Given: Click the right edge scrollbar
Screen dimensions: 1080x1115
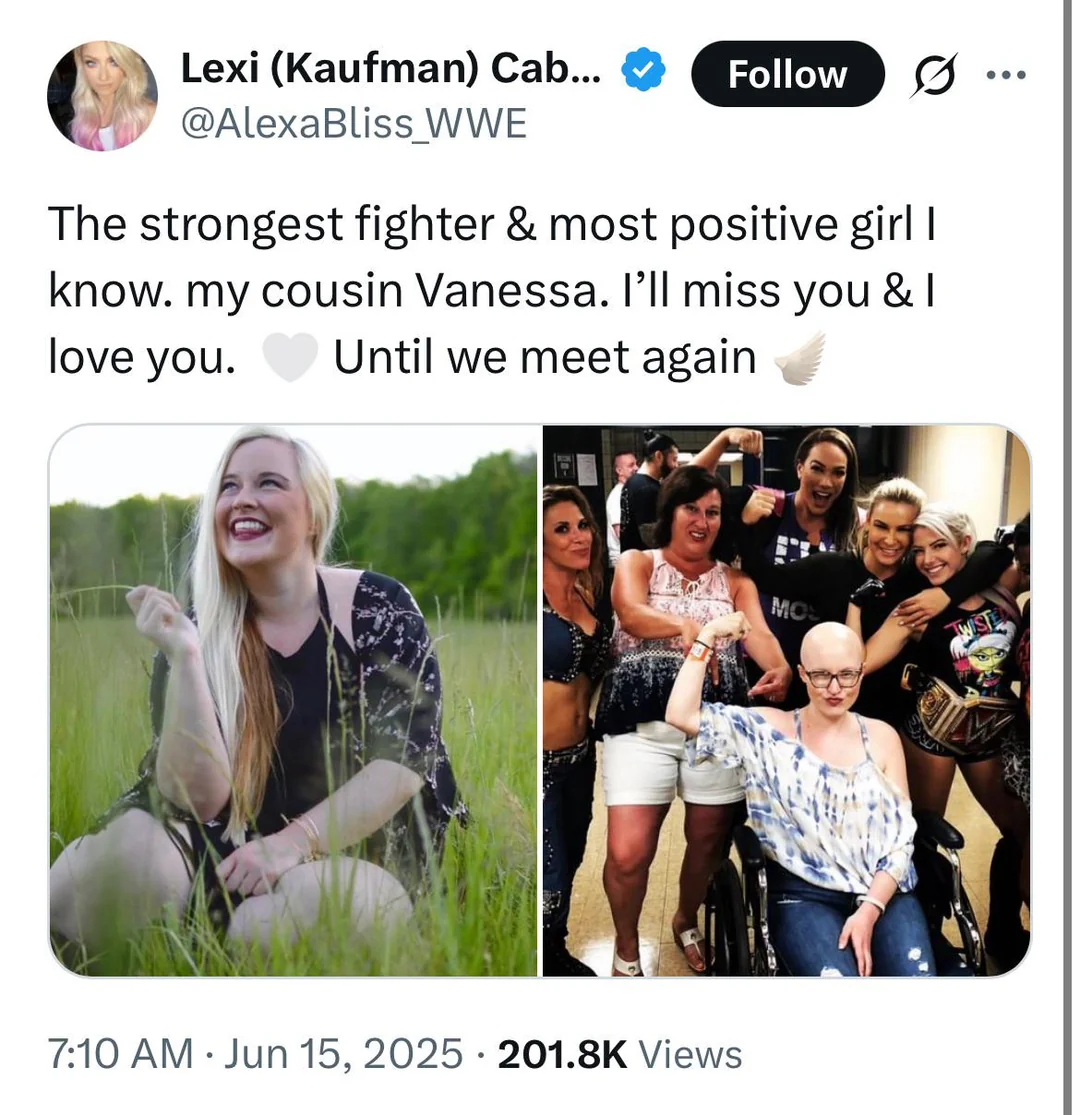Looking at the screenshot, I should pyautogui.click(x=1067, y=558).
